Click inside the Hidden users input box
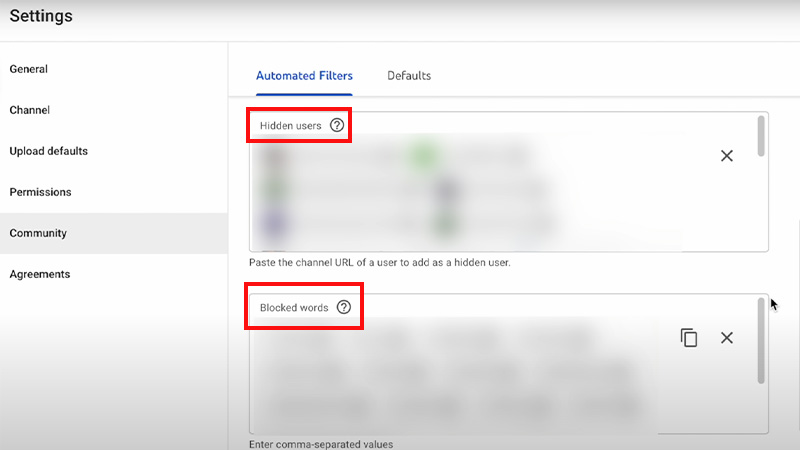The height and width of the screenshot is (450, 800). tap(508, 182)
